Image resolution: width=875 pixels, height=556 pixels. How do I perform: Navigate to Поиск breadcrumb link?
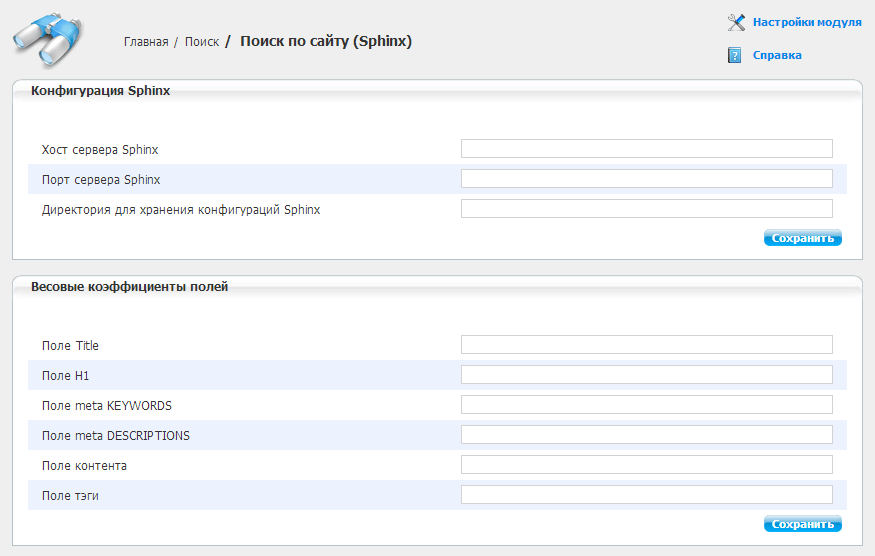[x=202, y=42]
